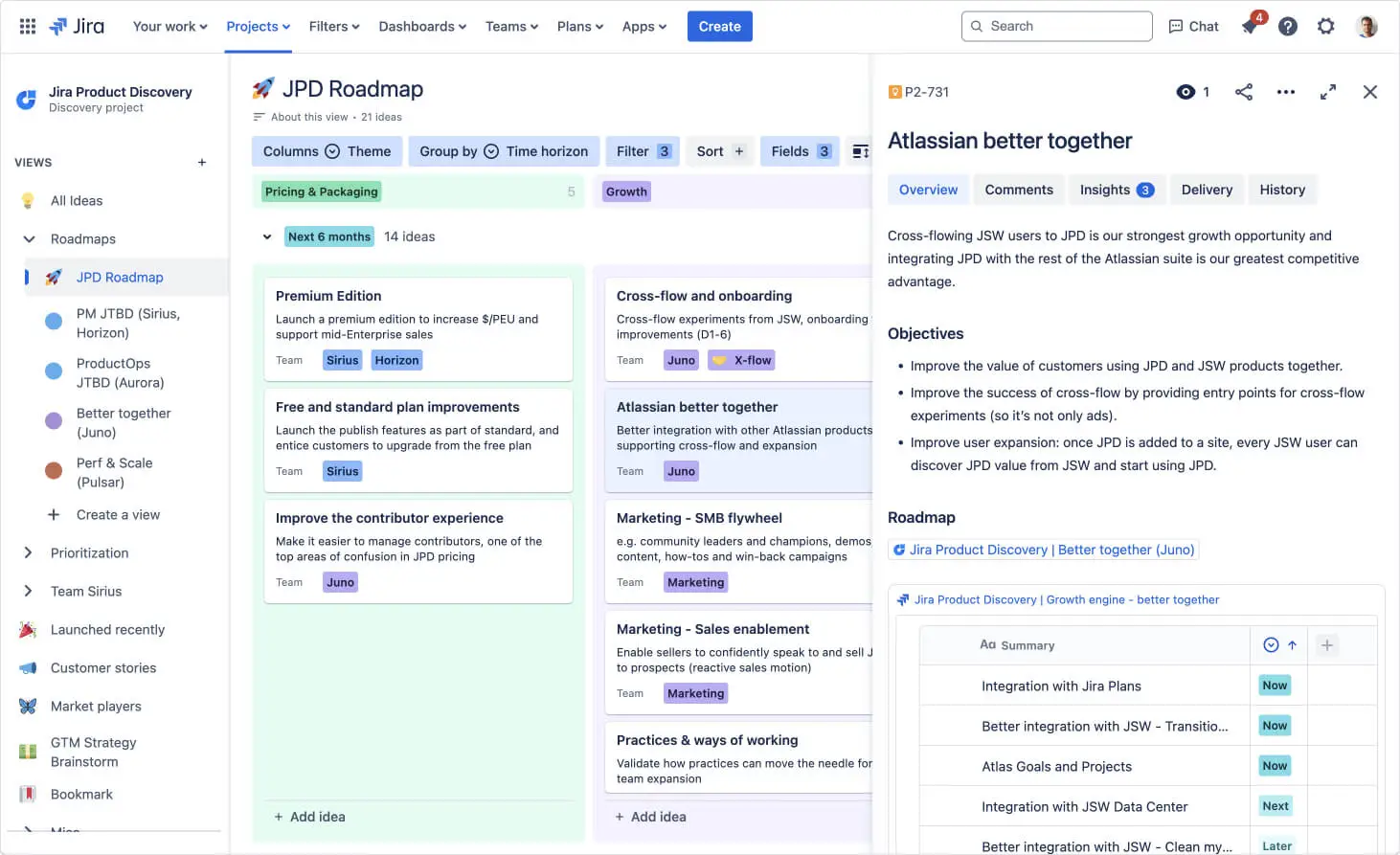Screen dimensions: 1400x855
Task: Open the ProductOps JTBD (Aurora) view
Action: point(121,372)
